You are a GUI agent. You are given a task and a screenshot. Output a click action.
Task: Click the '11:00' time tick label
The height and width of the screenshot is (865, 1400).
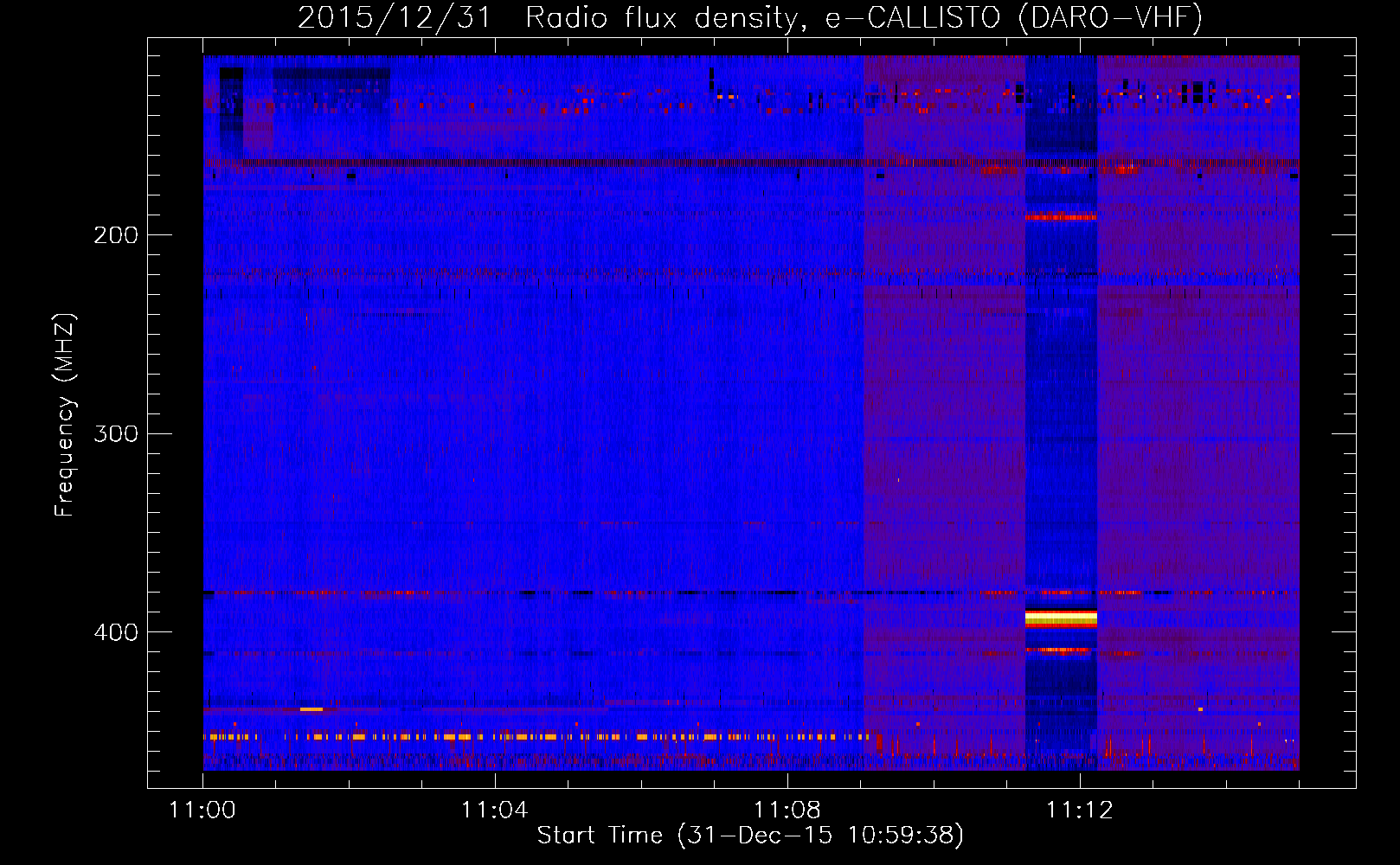point(202,810)
